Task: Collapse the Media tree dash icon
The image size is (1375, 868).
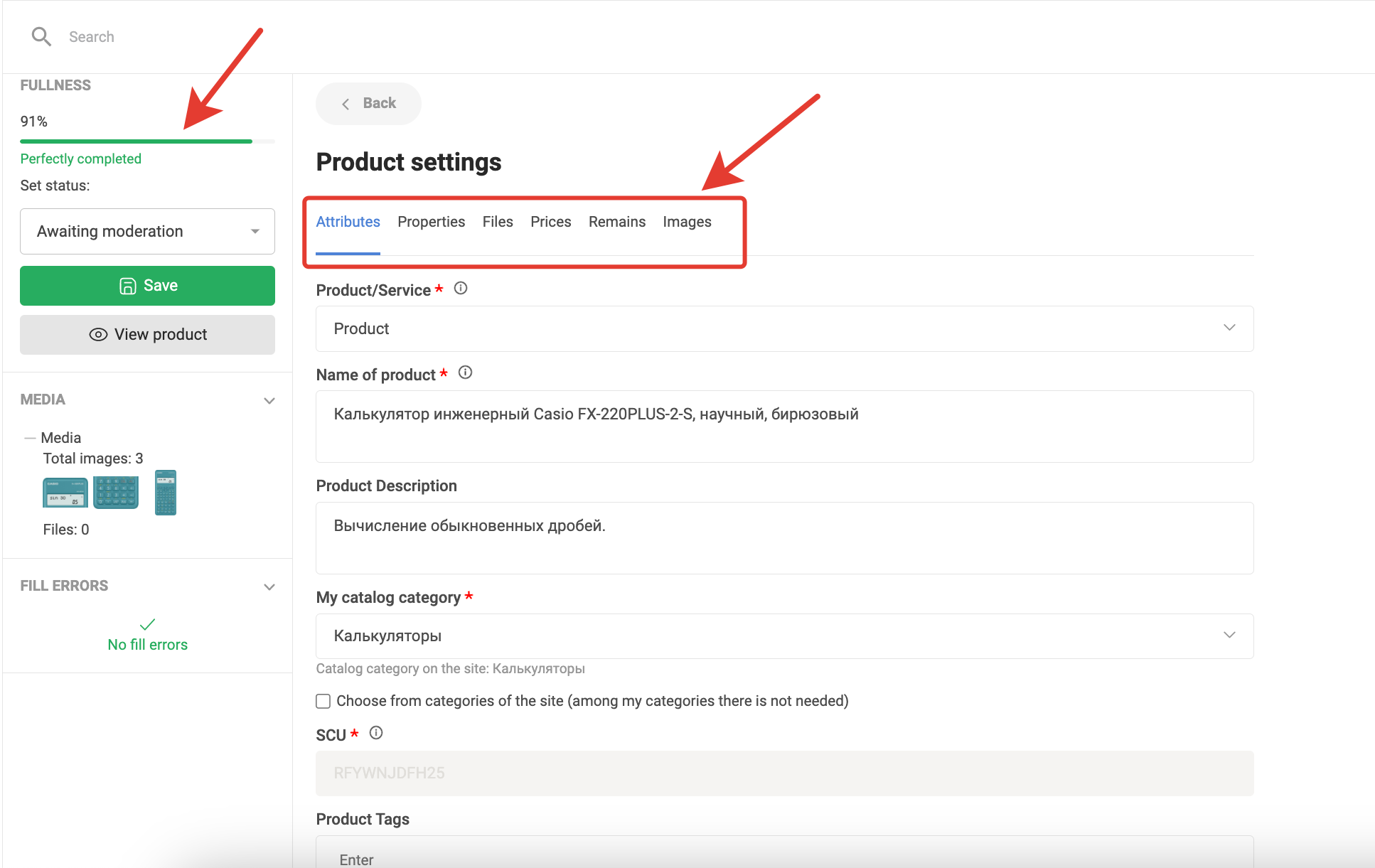Action: pos(30,438)
